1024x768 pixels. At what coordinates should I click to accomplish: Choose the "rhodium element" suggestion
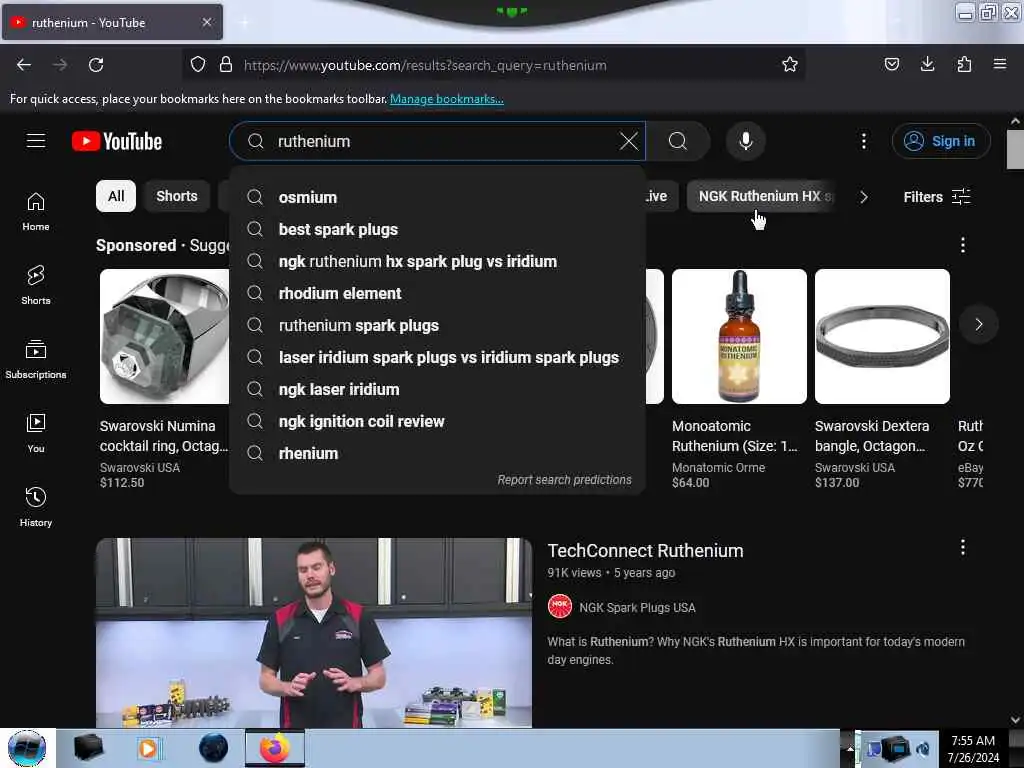pyautogui.click(x=437, y=293)
